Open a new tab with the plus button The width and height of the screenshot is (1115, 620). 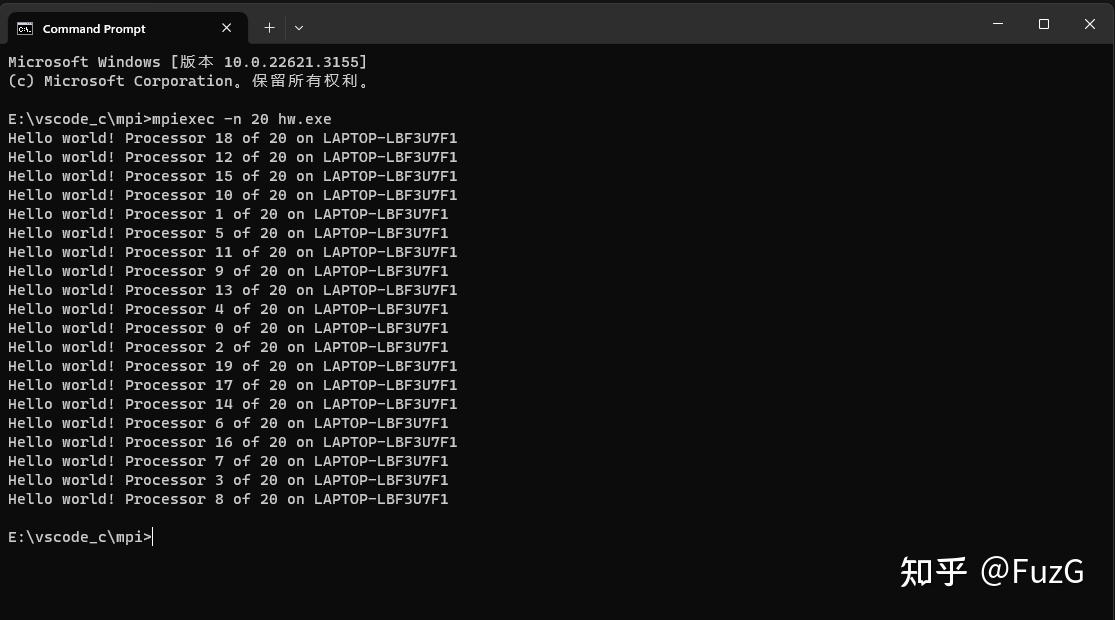(x=268, y=27)
